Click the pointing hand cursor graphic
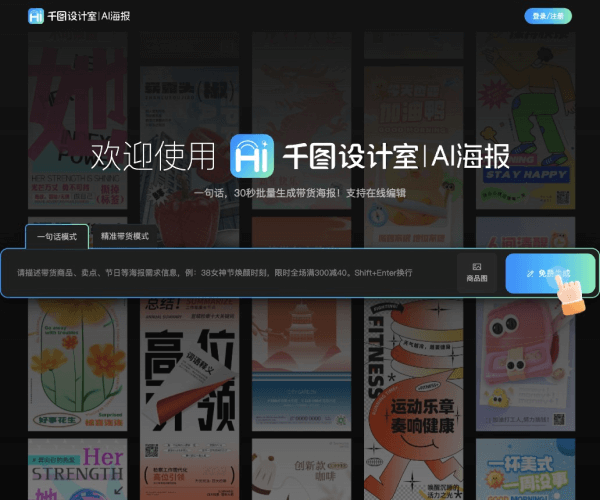Viewport: 600px width, 500px height. click(571, 294)
